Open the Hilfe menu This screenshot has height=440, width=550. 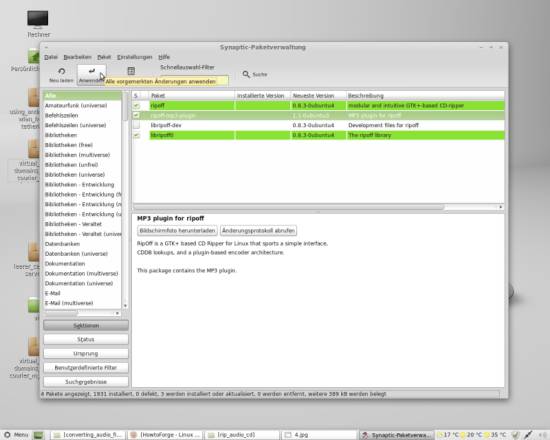[x=164, y=57]
